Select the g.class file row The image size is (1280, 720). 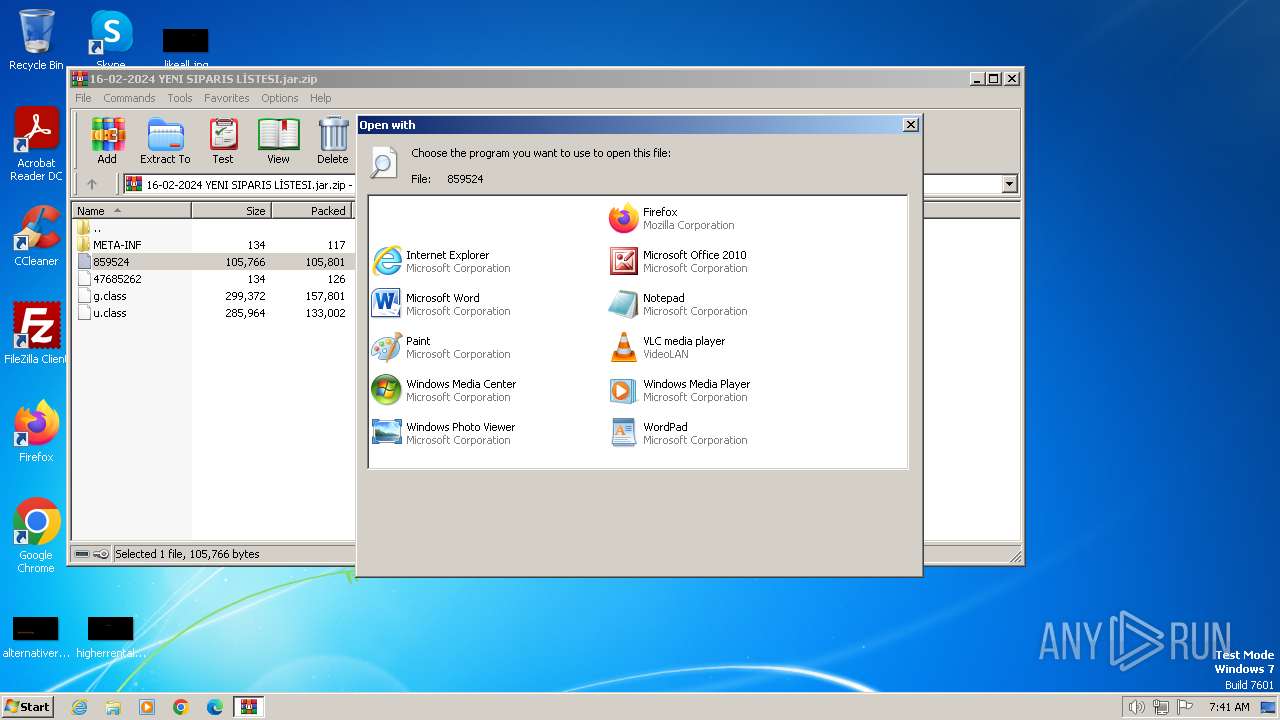click(x=213, y=295)
